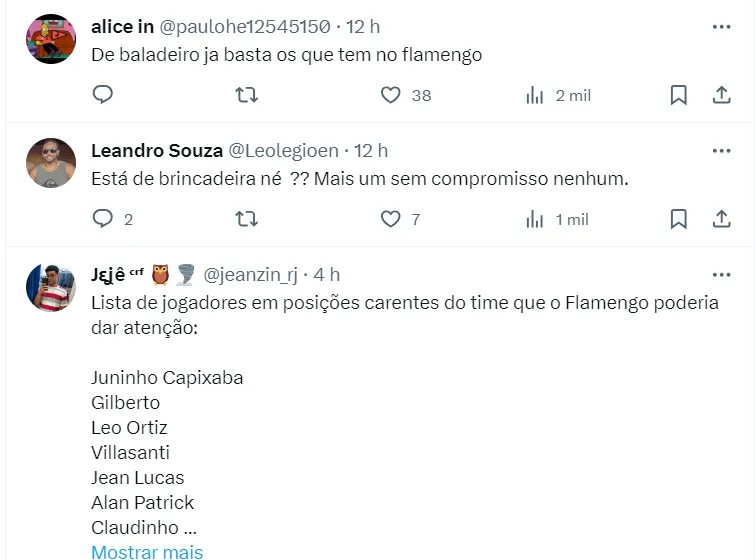Reply to Leandro Souza's tweet
This screenshot has width=755, height=560.
(x=103, y=219)
